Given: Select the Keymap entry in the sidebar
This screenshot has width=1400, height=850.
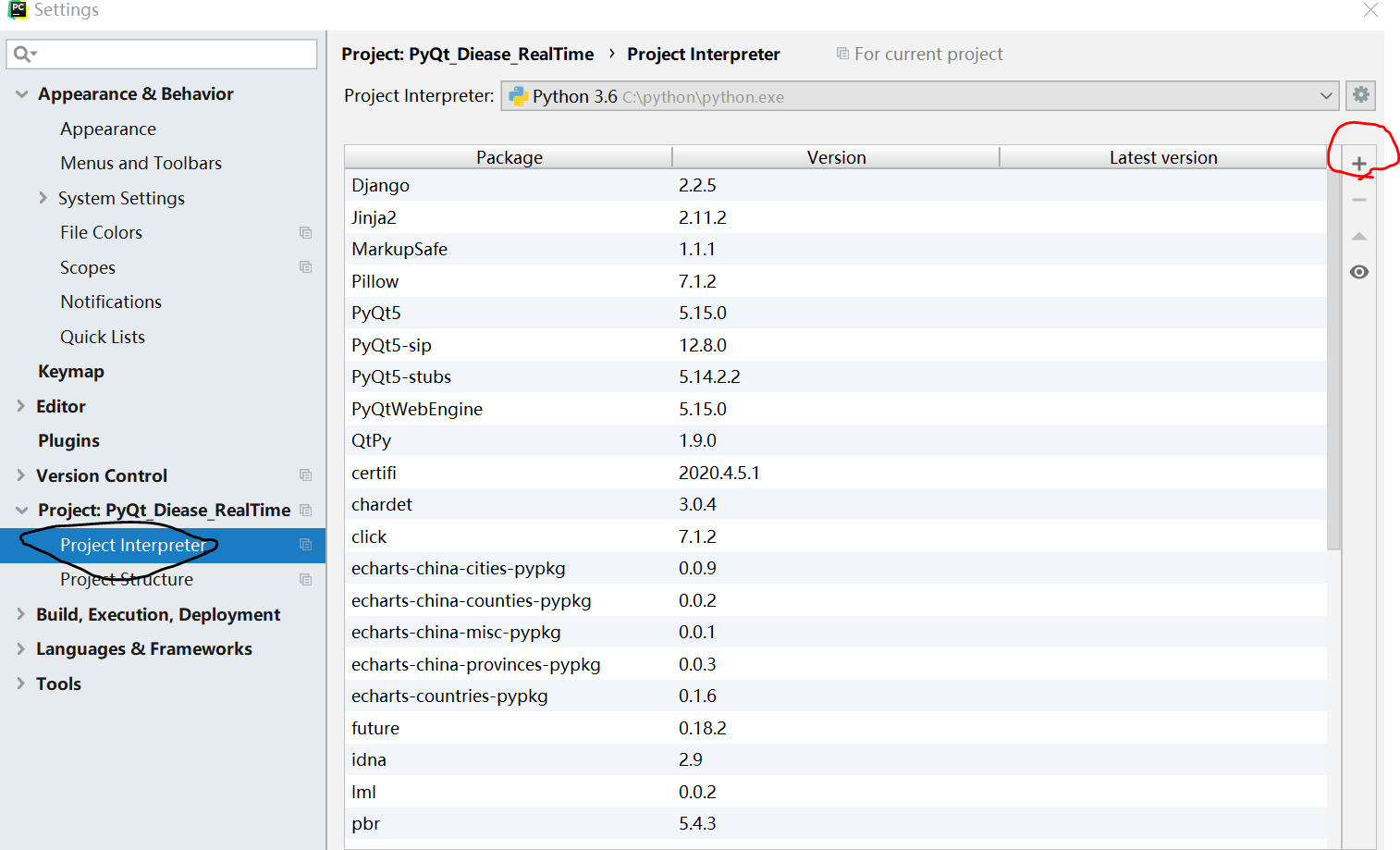Looking at the screenshot, I should click(71, 371).
